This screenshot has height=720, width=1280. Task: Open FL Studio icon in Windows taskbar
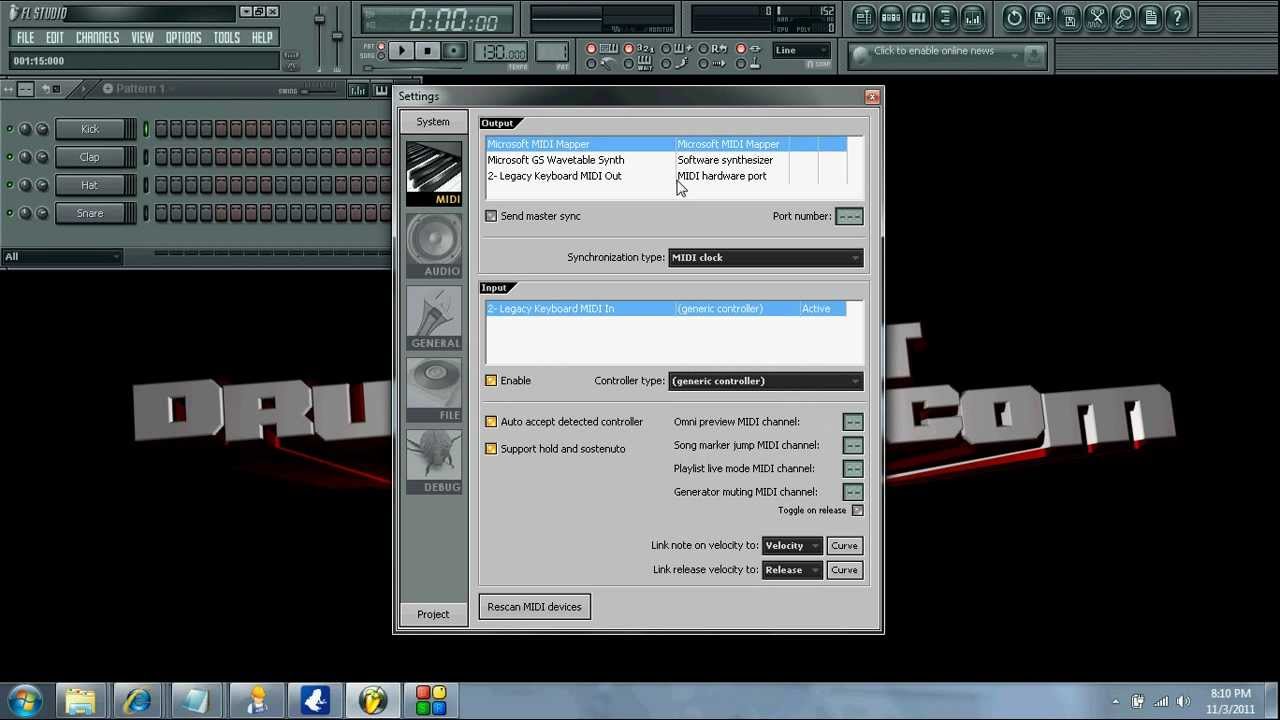(x=373, y=700)
